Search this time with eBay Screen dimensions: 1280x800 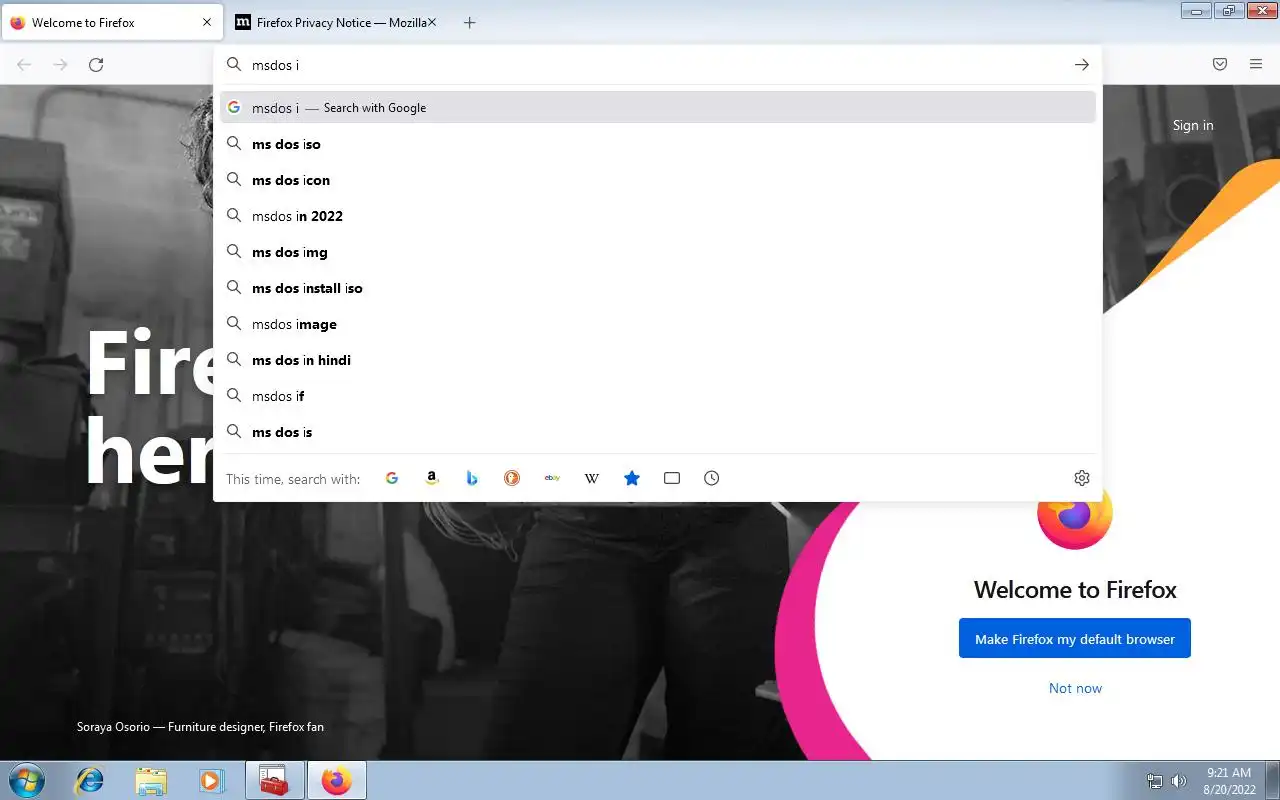coord(552,478)
